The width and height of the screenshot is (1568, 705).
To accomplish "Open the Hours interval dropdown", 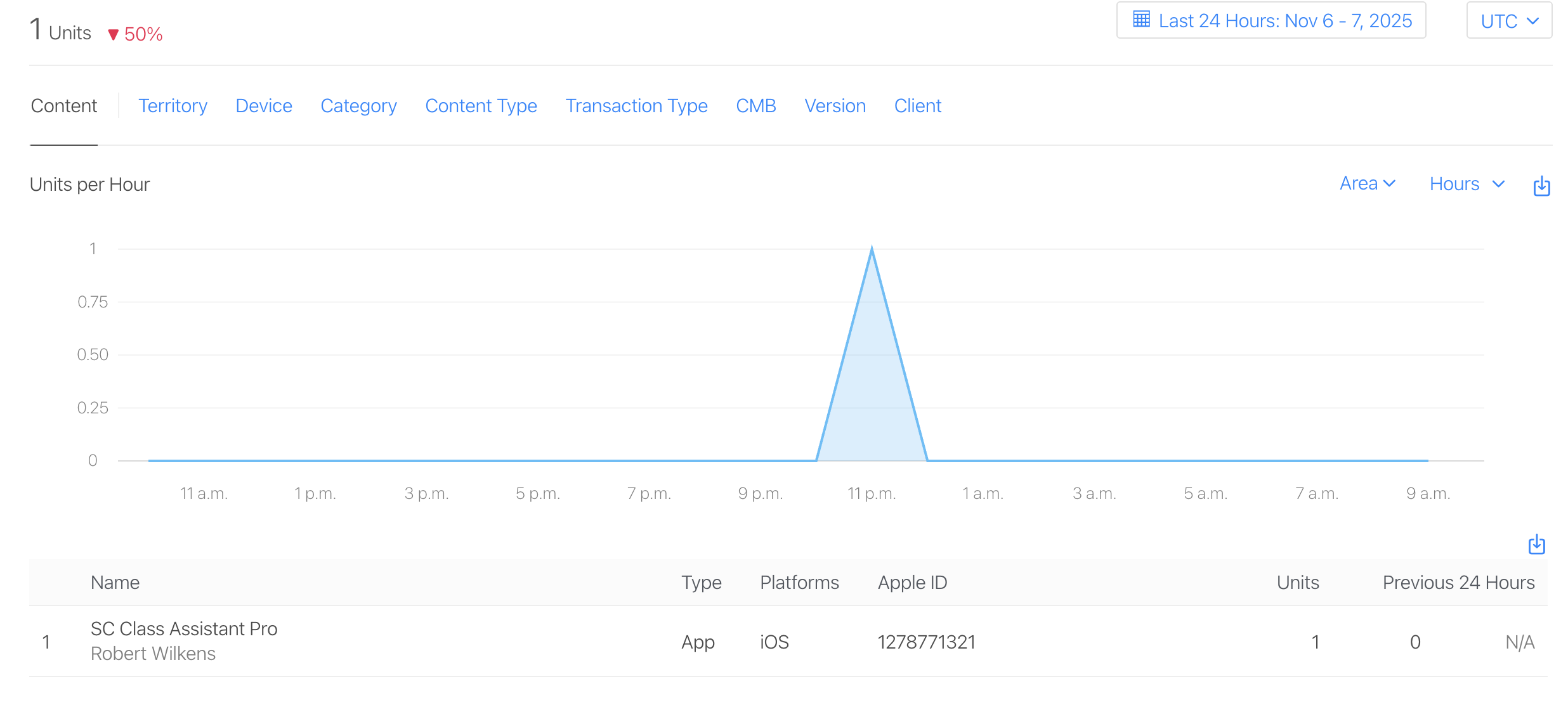I will click(x=1466, y=184).
